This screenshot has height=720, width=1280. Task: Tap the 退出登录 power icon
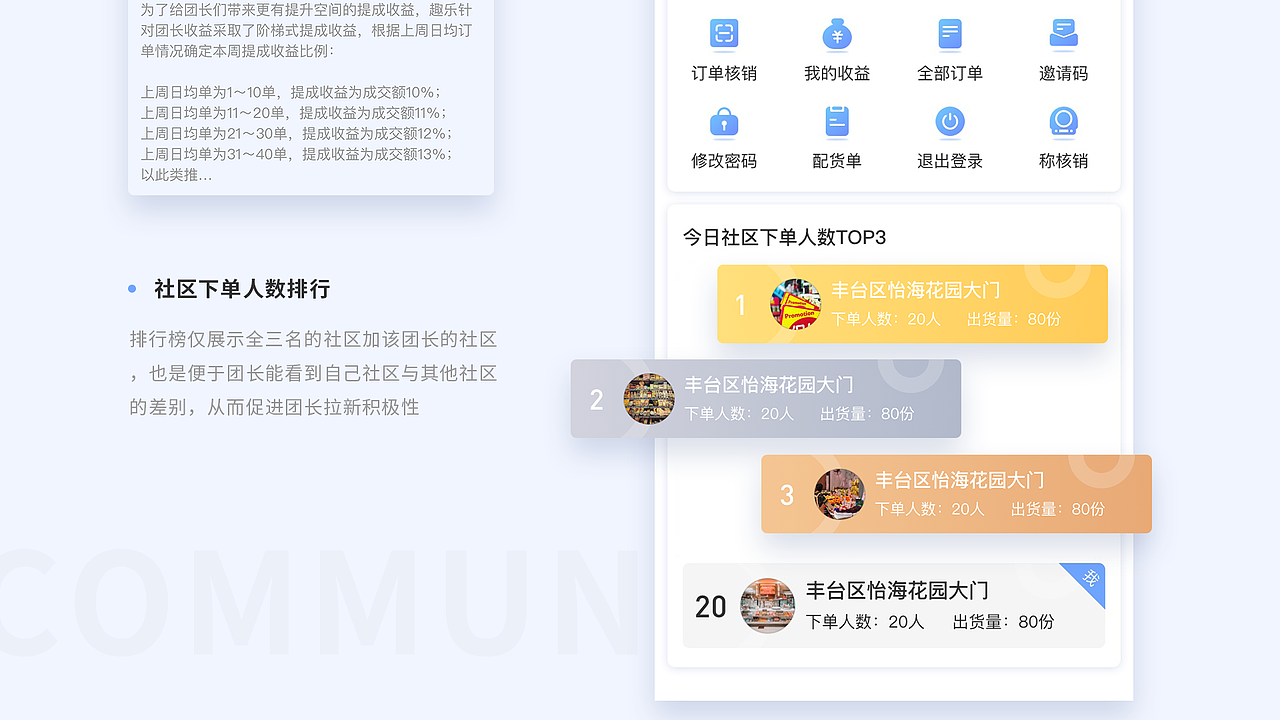950,122
